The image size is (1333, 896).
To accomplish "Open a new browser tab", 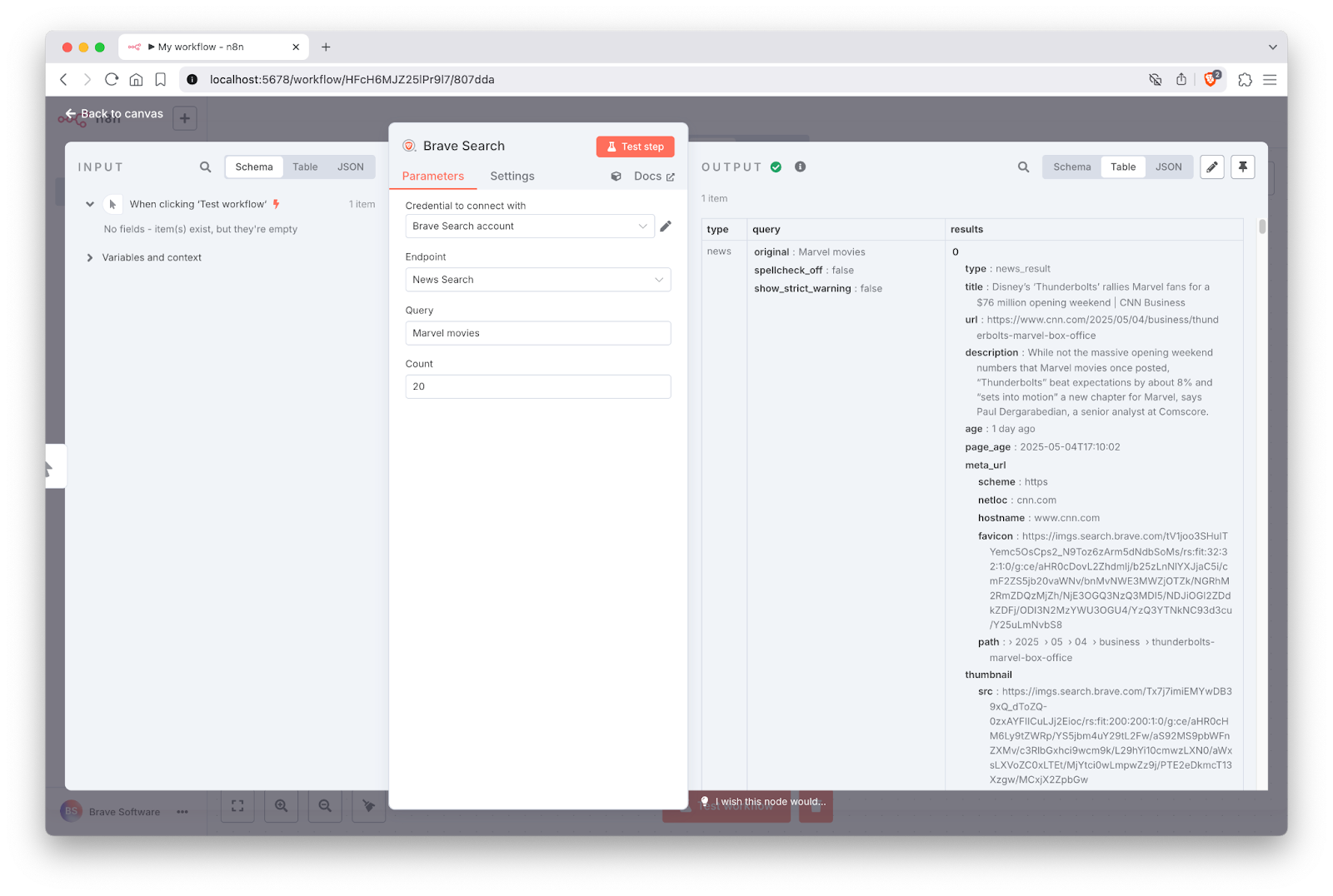I will (326, 47).
